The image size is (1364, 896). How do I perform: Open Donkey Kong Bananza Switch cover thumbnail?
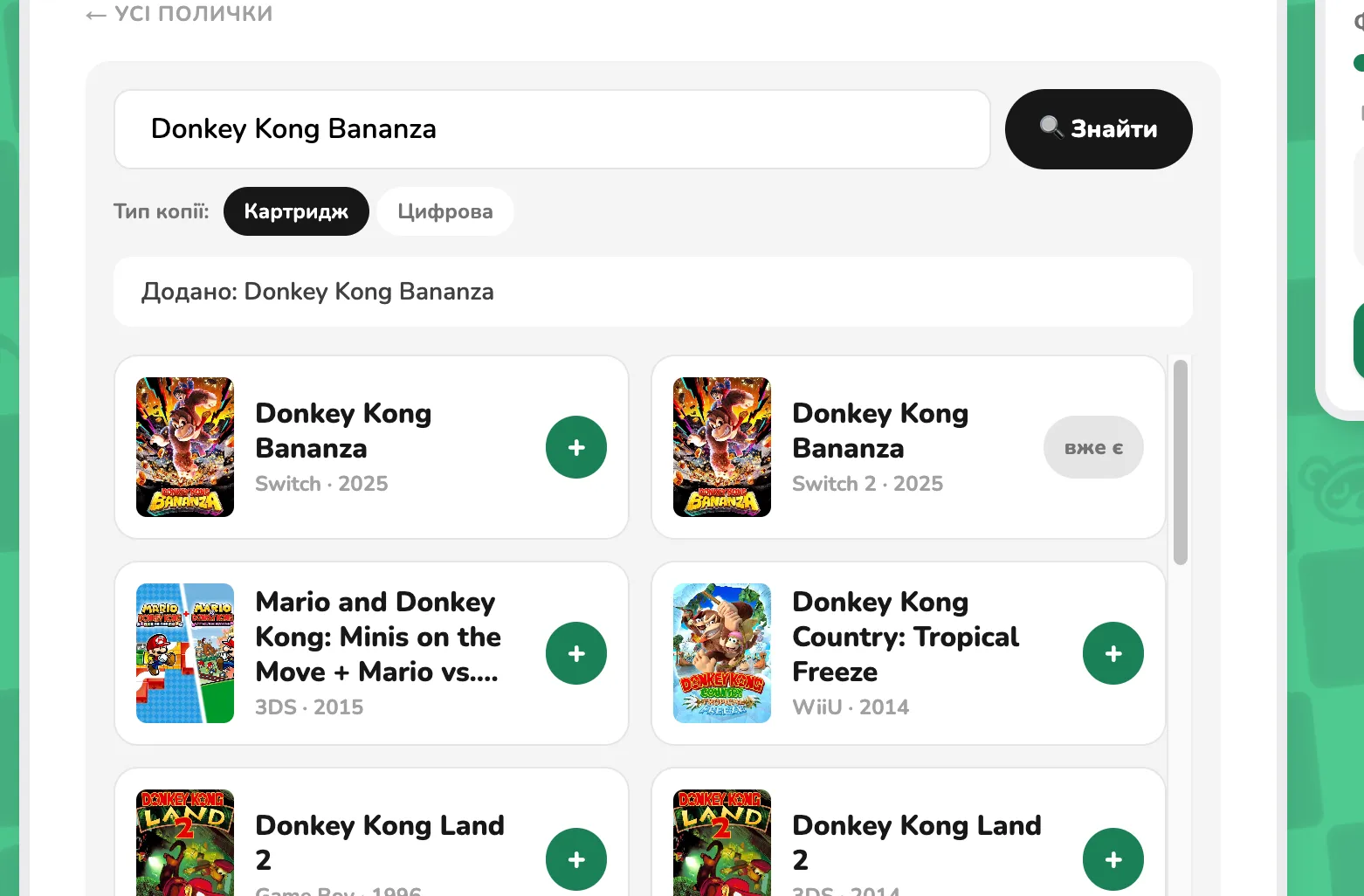[185, 447]
